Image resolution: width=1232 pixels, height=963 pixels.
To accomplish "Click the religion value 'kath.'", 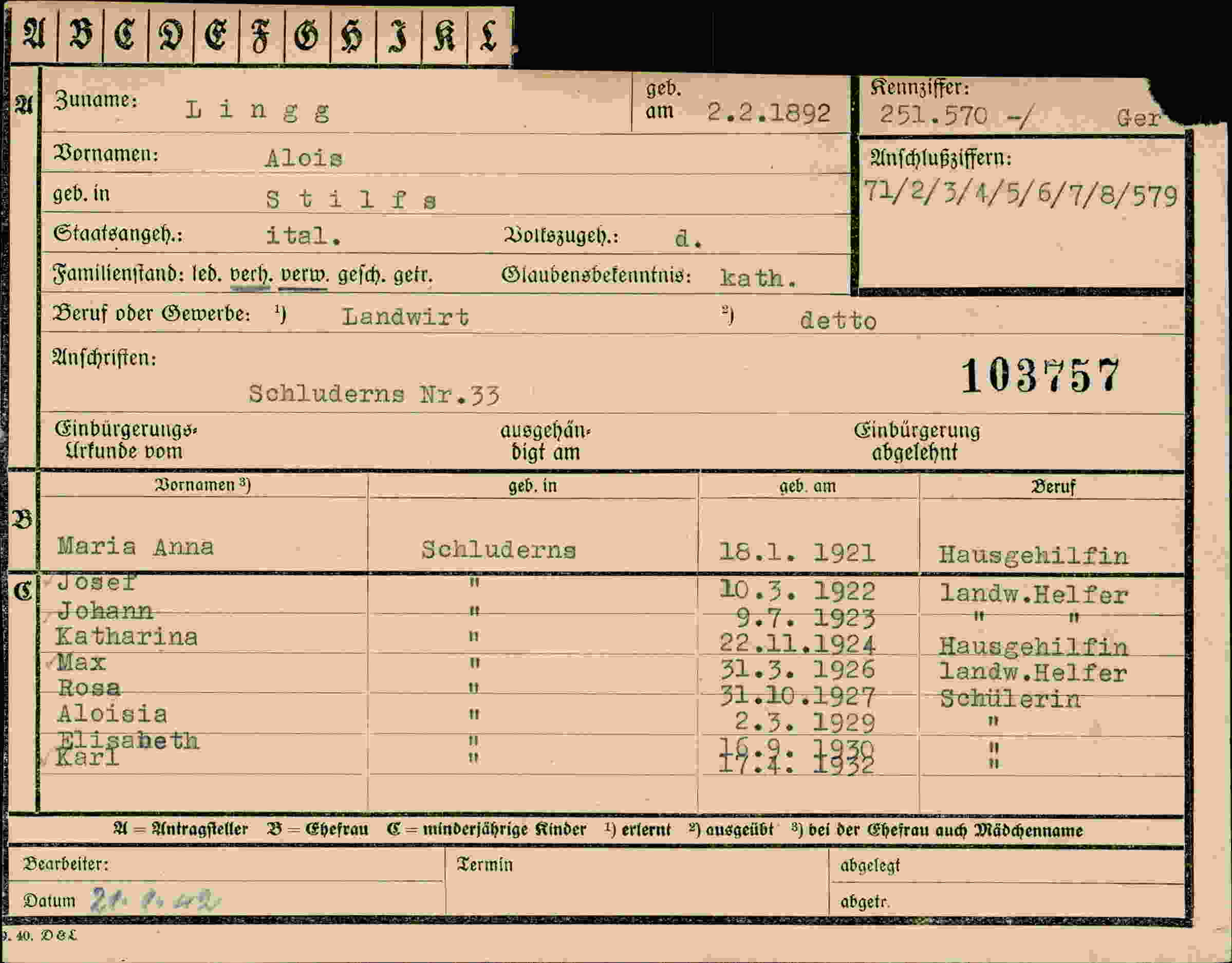I will point(759,278).
